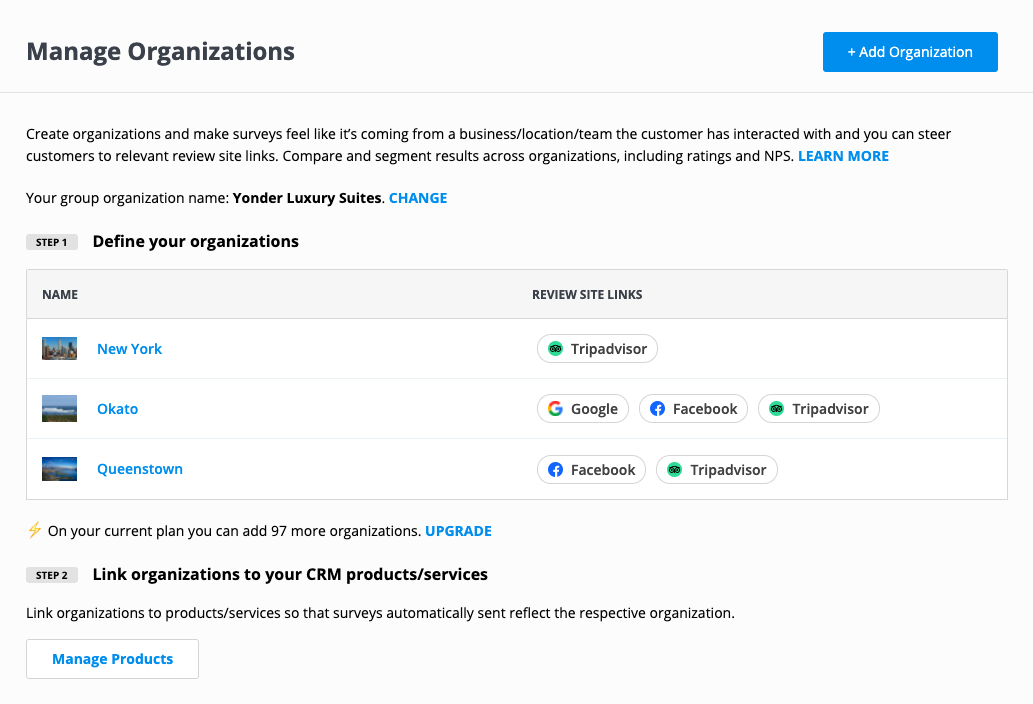Image resolution: width=1033 pixels, height=704 pixels.
Task: Click the 'Define your organizations' heading
Action: pos(196,242)
